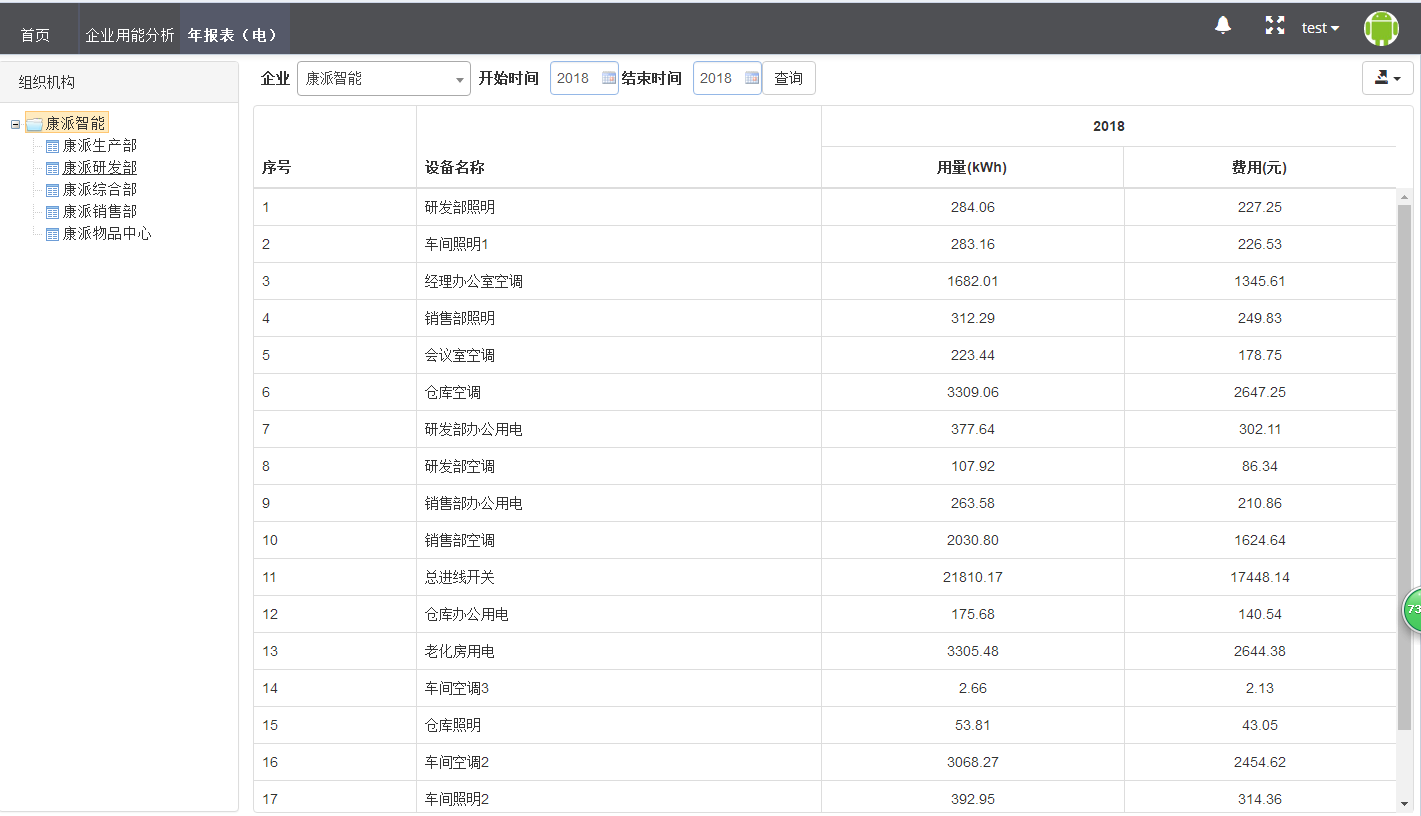Select 康派物品中心 tree item

[x=107, y=234]
